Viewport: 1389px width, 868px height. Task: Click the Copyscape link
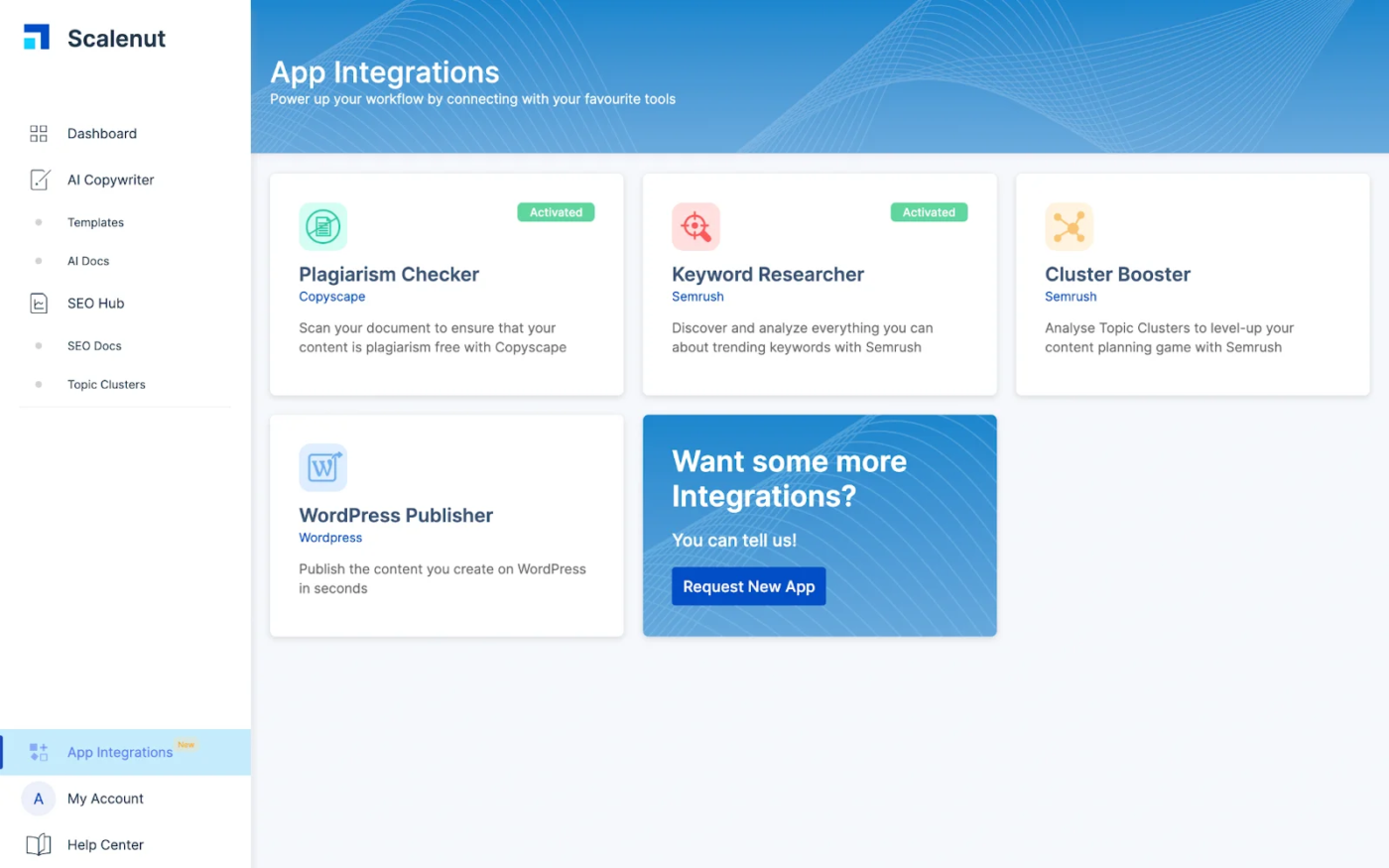point(331,297)
